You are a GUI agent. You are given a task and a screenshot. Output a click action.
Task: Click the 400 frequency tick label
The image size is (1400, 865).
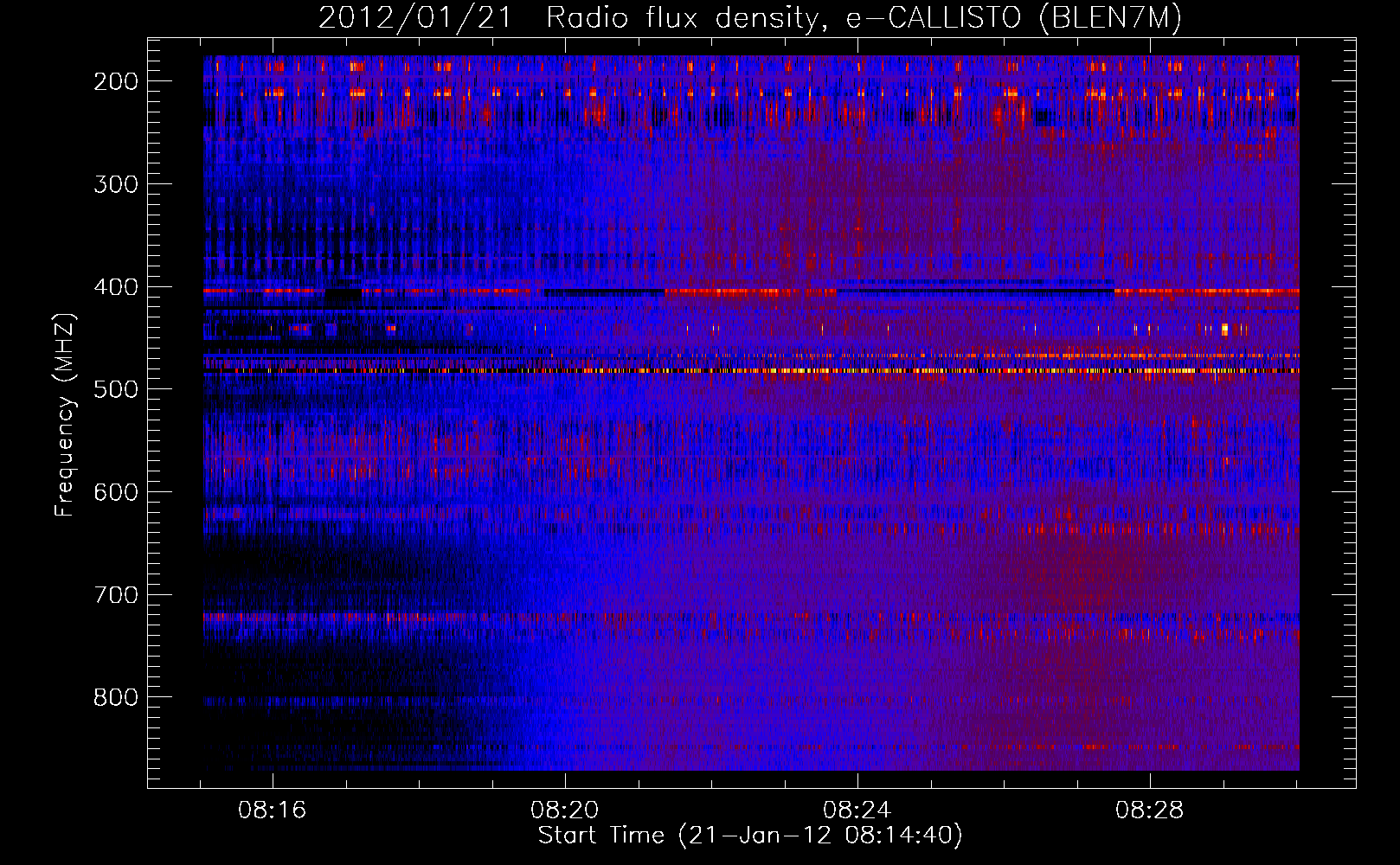[116, 287]
